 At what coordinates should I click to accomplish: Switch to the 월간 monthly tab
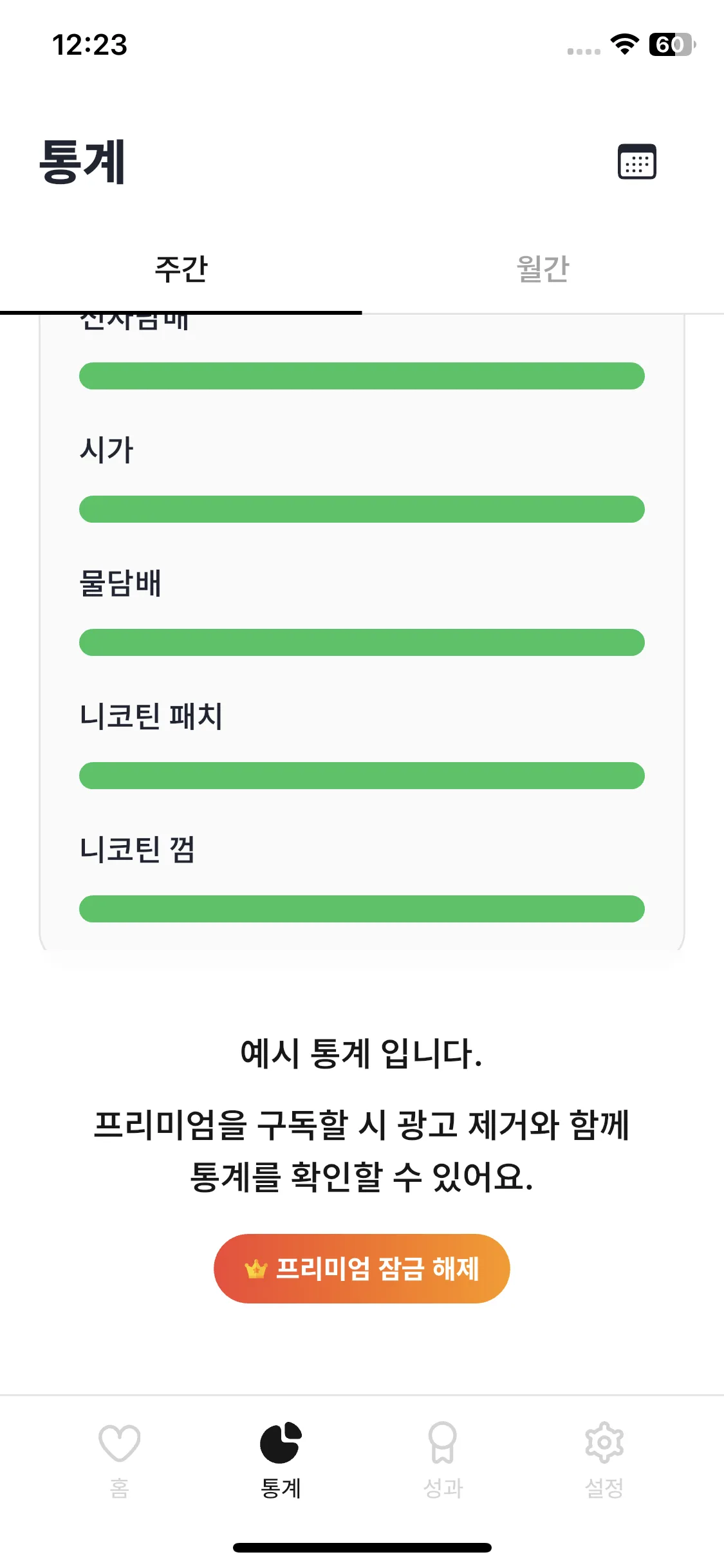tap(543, 269)
